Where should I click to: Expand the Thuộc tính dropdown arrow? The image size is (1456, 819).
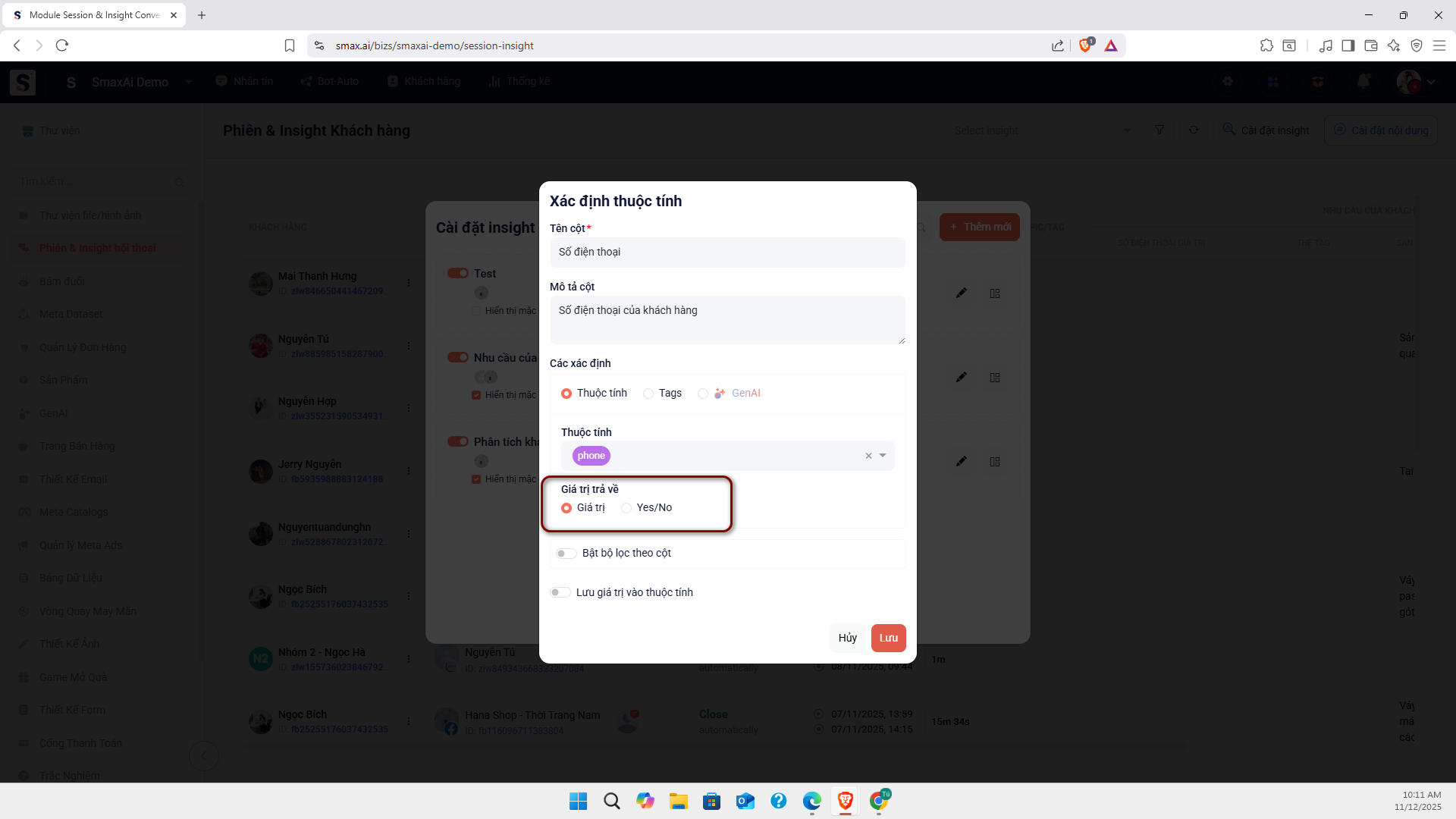click(883, 456)
